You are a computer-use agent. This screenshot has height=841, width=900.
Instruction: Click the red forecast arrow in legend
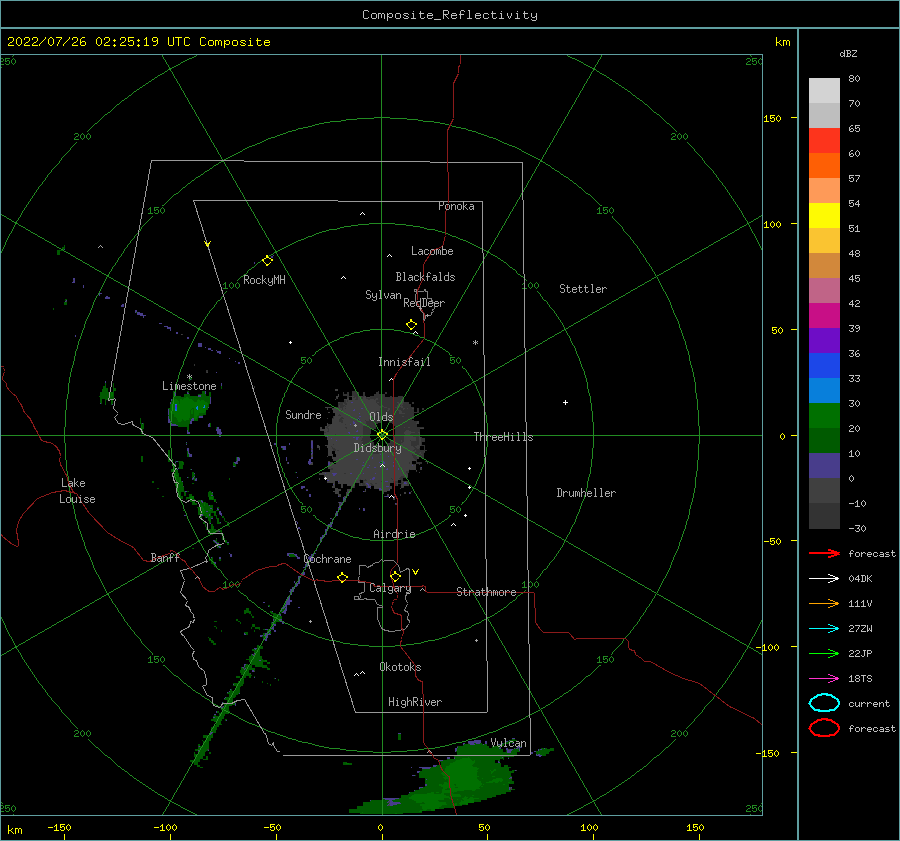[824, 553]
